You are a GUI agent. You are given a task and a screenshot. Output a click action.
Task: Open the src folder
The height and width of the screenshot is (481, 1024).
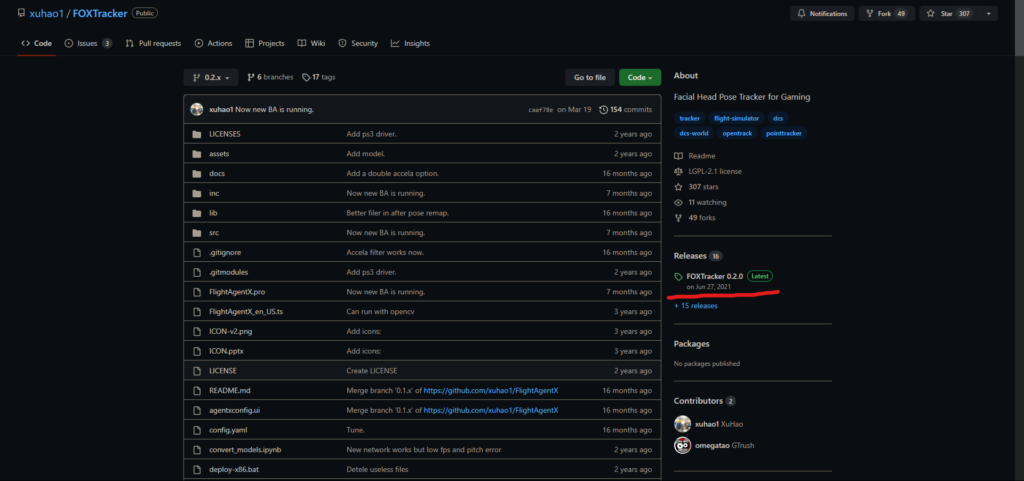pyautogui.click(x=214, y=232)
